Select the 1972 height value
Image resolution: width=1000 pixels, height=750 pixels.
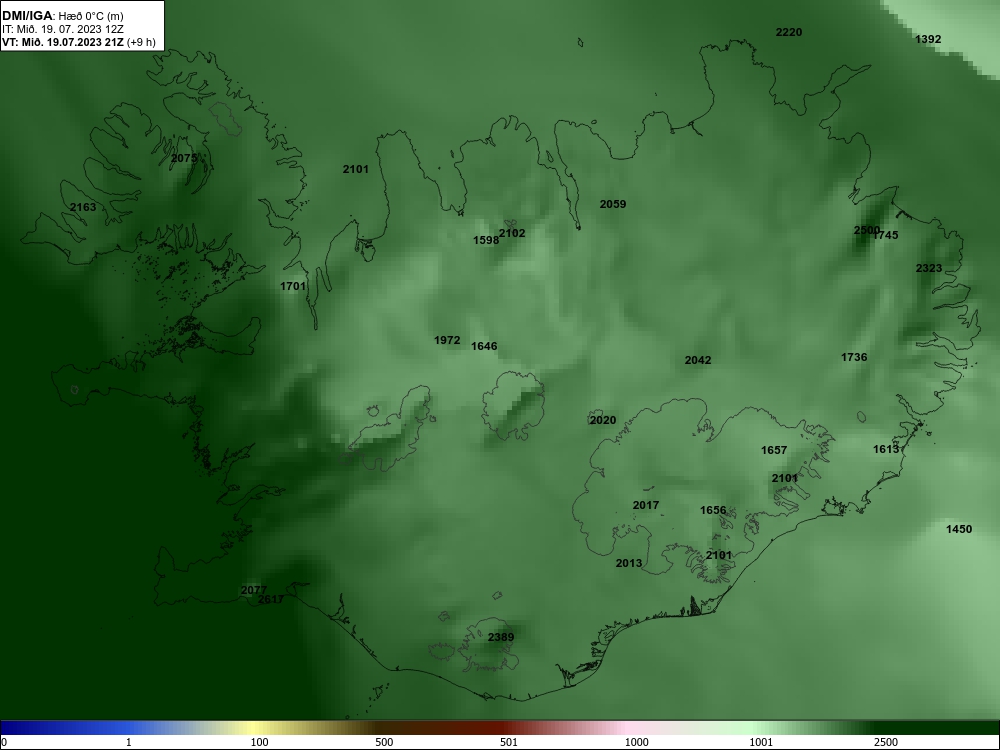447,341
